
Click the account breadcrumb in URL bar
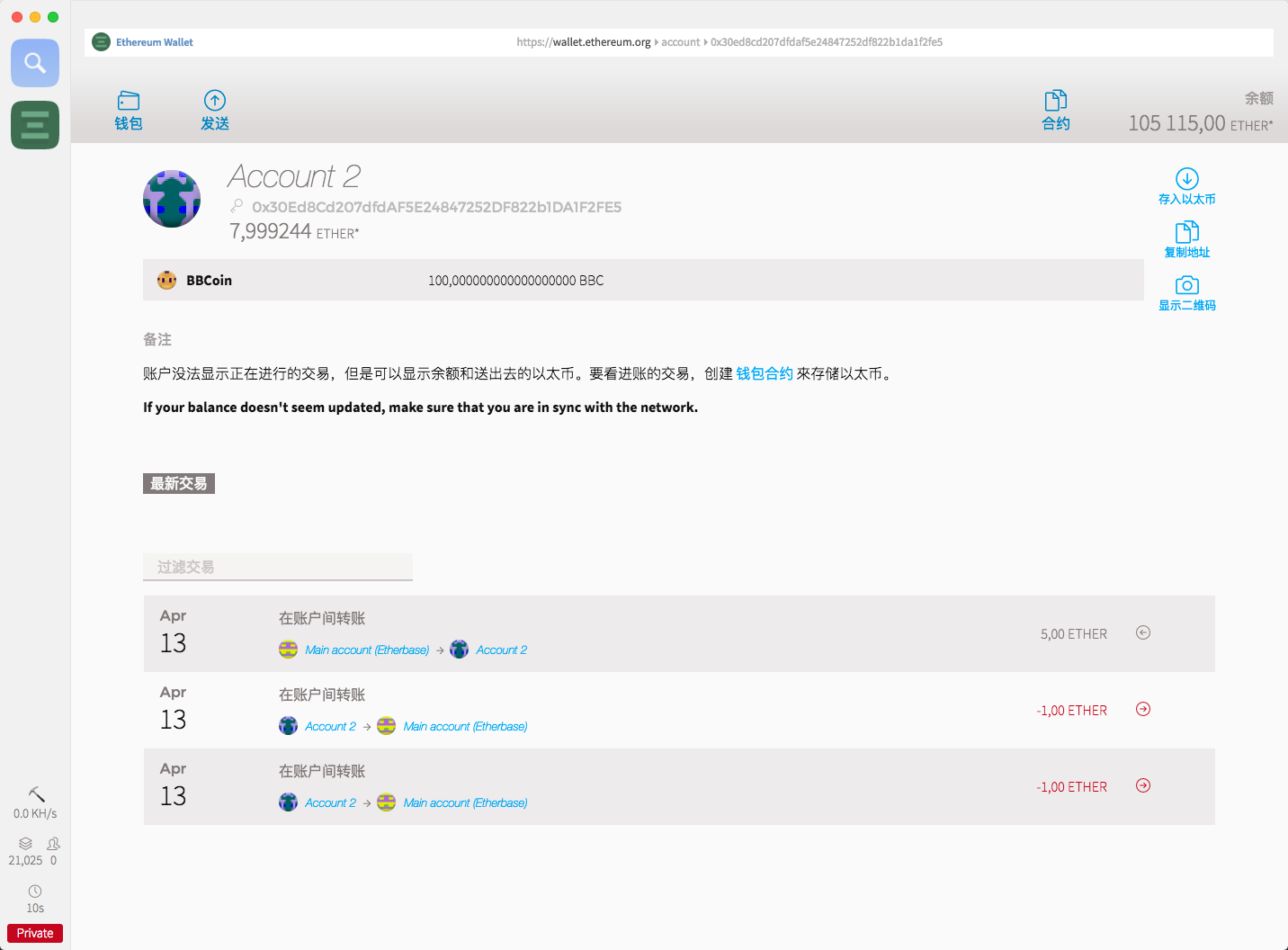point(680,42)
